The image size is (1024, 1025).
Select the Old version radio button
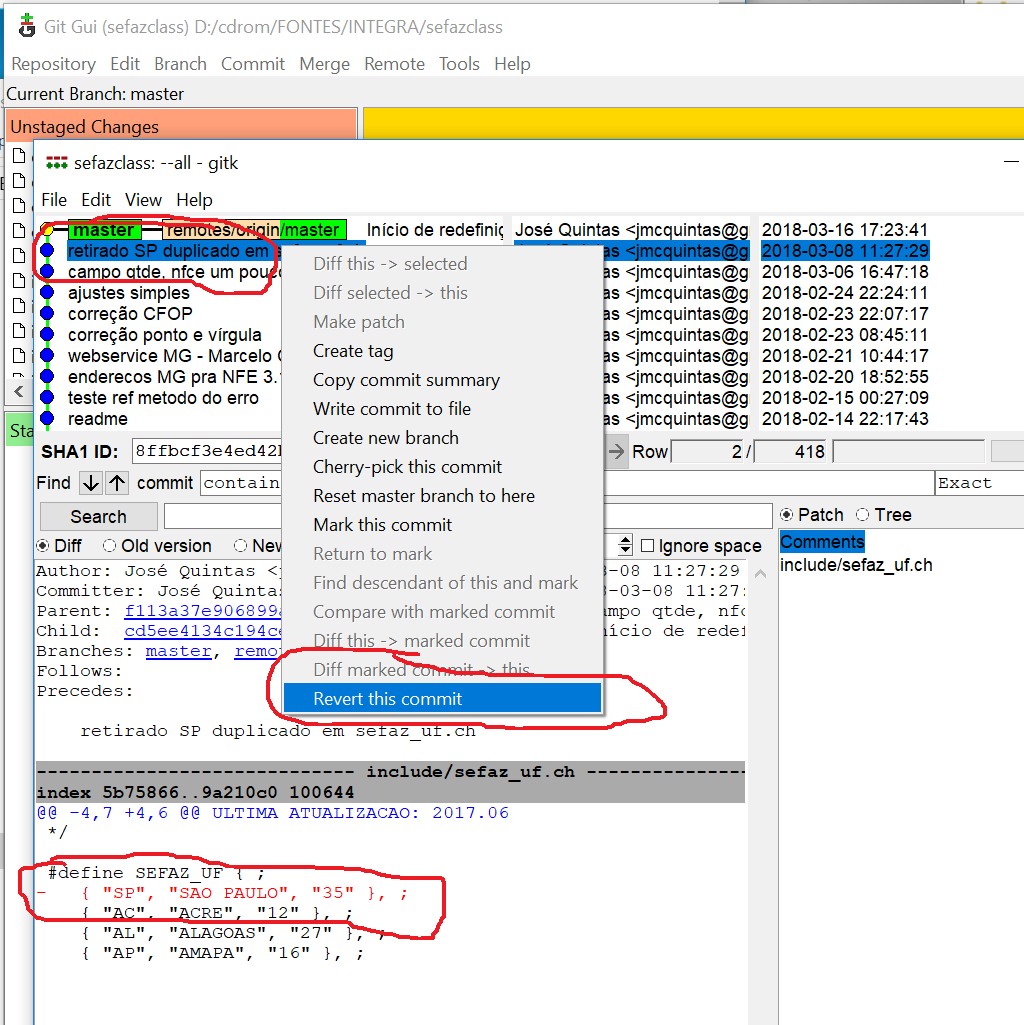(x=109, y=546)
